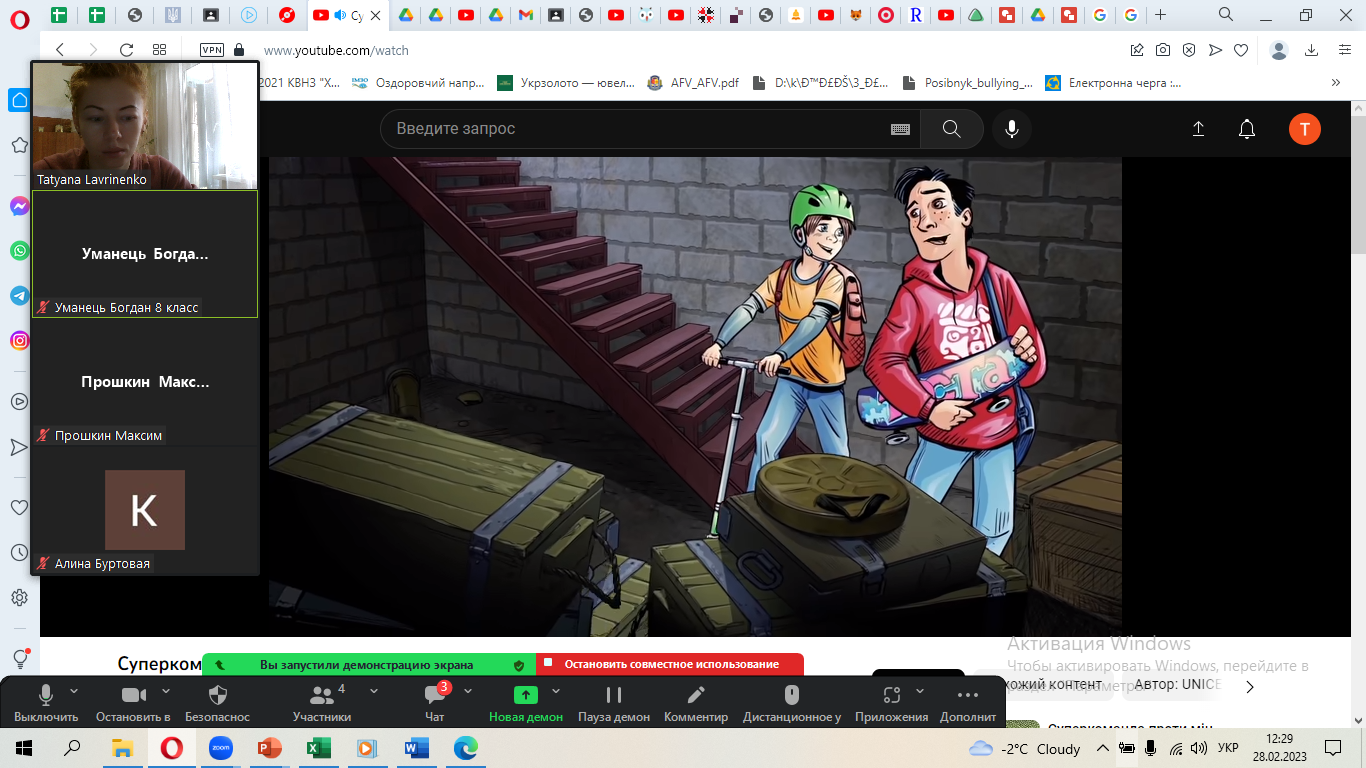Expand the arrow next to Новая демон

point(556,691)
